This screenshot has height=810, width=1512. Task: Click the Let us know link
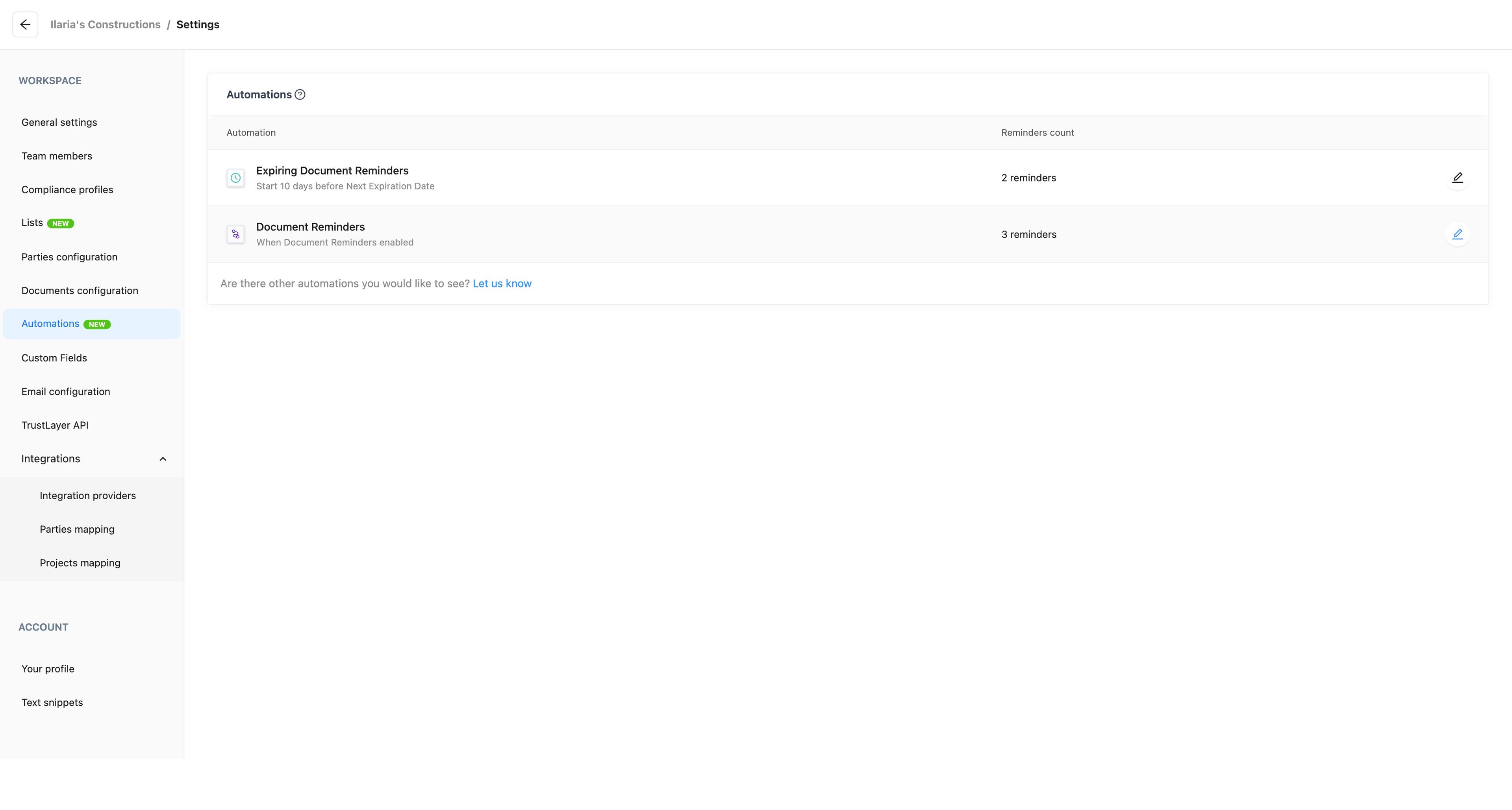point(502,284)
